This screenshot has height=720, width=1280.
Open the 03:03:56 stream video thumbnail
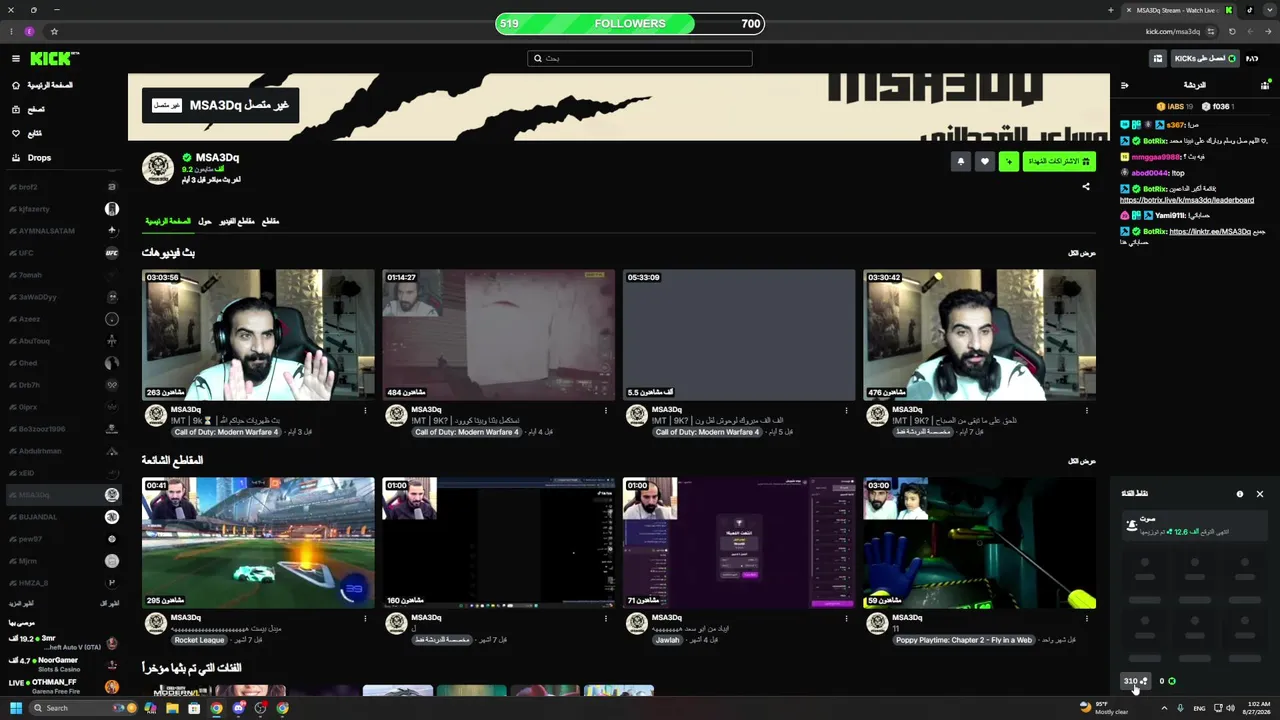point(258,335)
